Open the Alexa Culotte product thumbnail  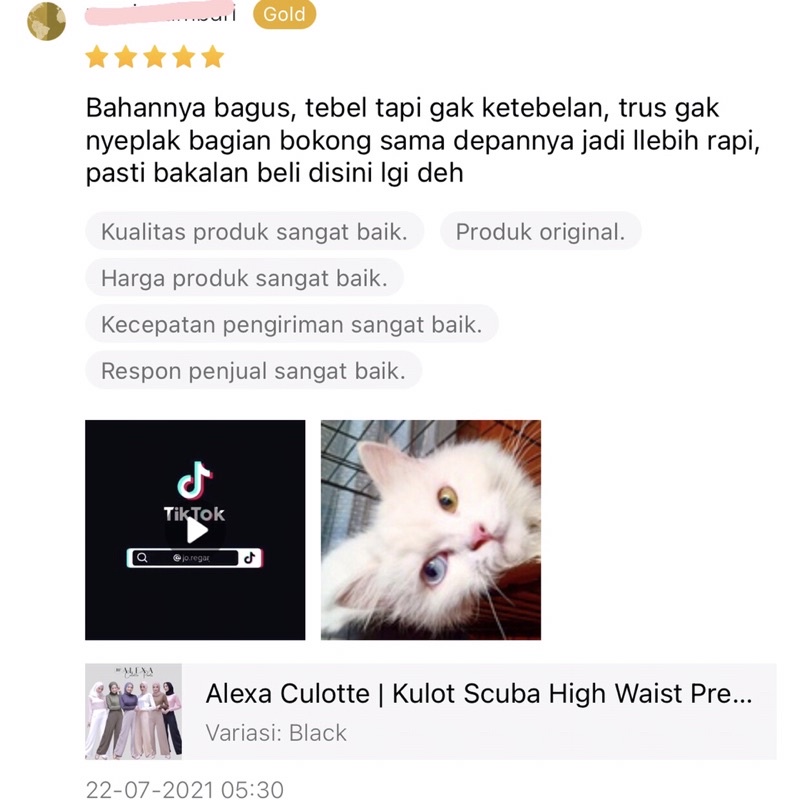[x=133, y=711]
